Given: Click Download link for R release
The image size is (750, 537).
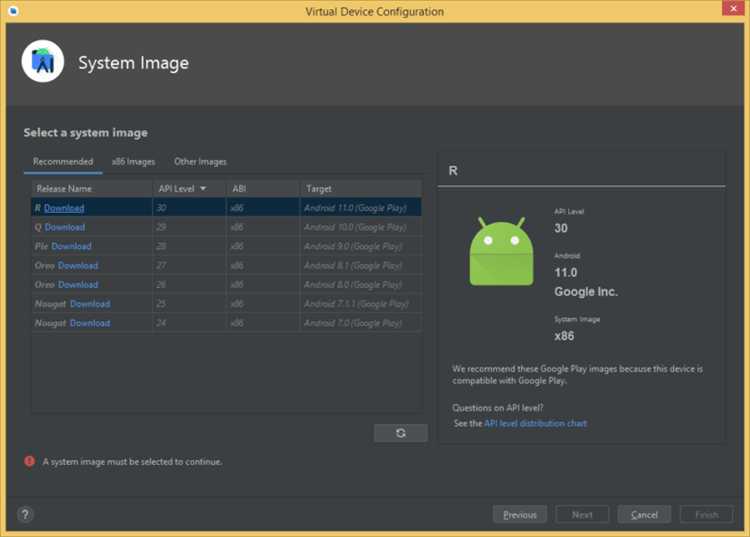Looking at the screenshot, I should coord(64,208).
